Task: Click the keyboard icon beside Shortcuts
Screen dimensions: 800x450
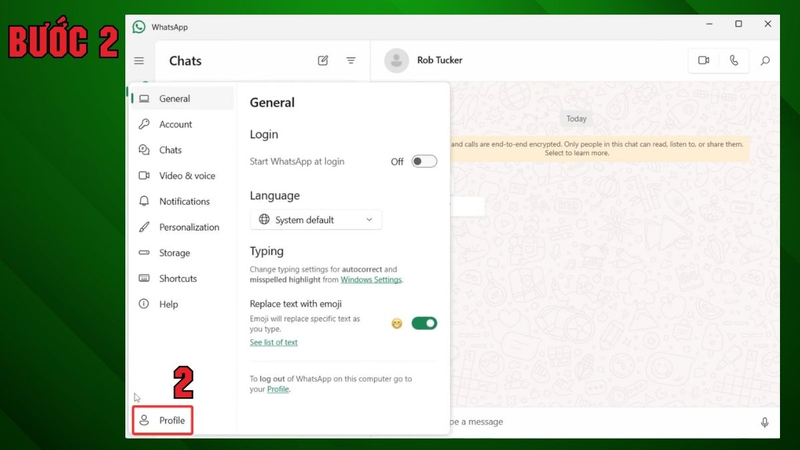Action: [144, 278]
